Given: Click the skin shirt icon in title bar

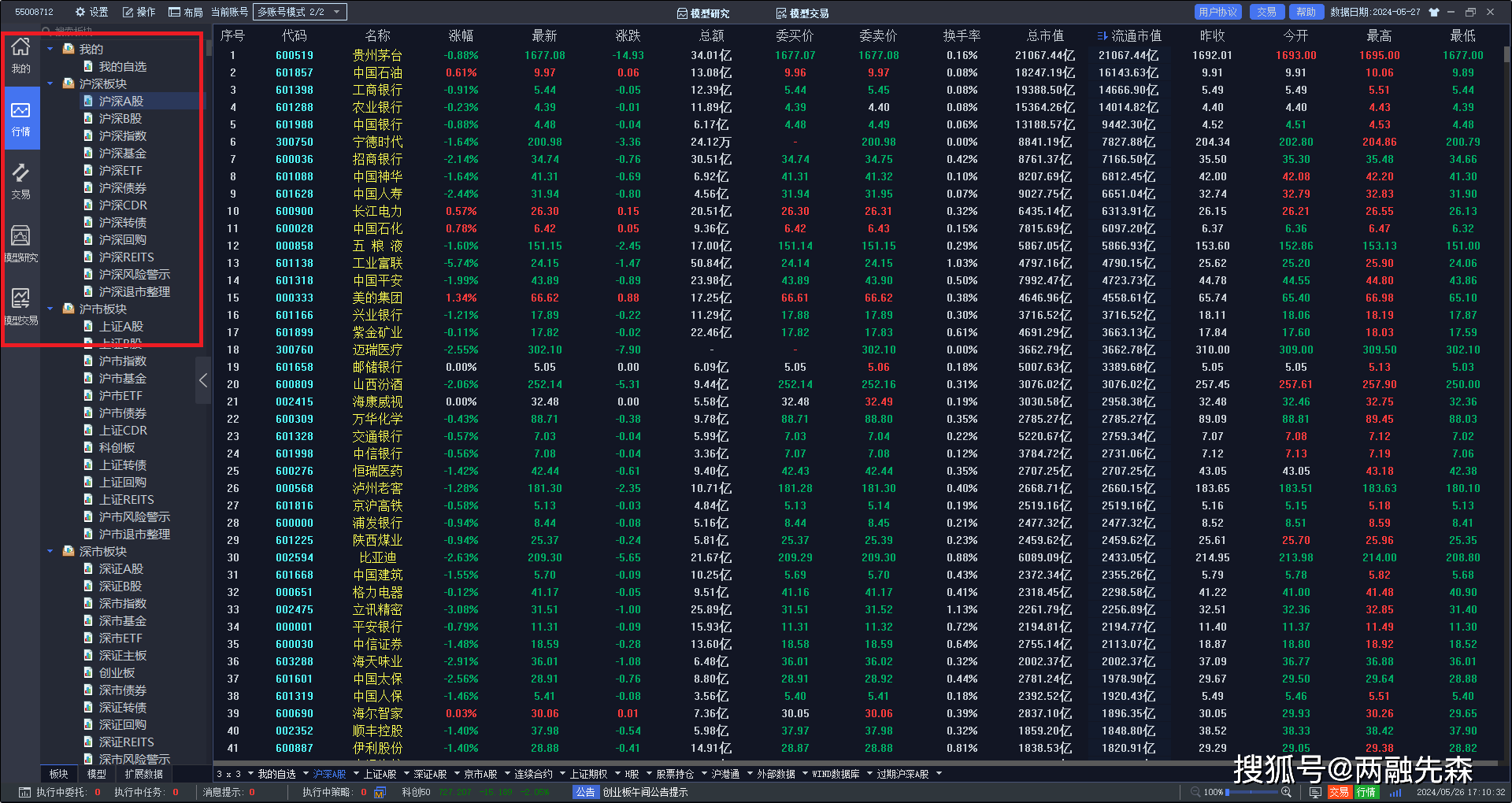Looking at the screenshot, I should pos(1434,12).
